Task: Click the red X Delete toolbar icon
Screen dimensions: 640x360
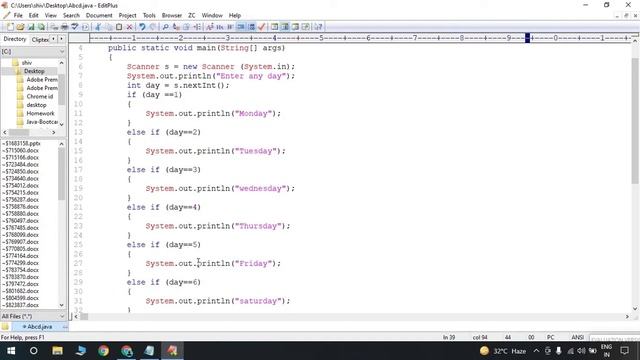Action: 129,27
